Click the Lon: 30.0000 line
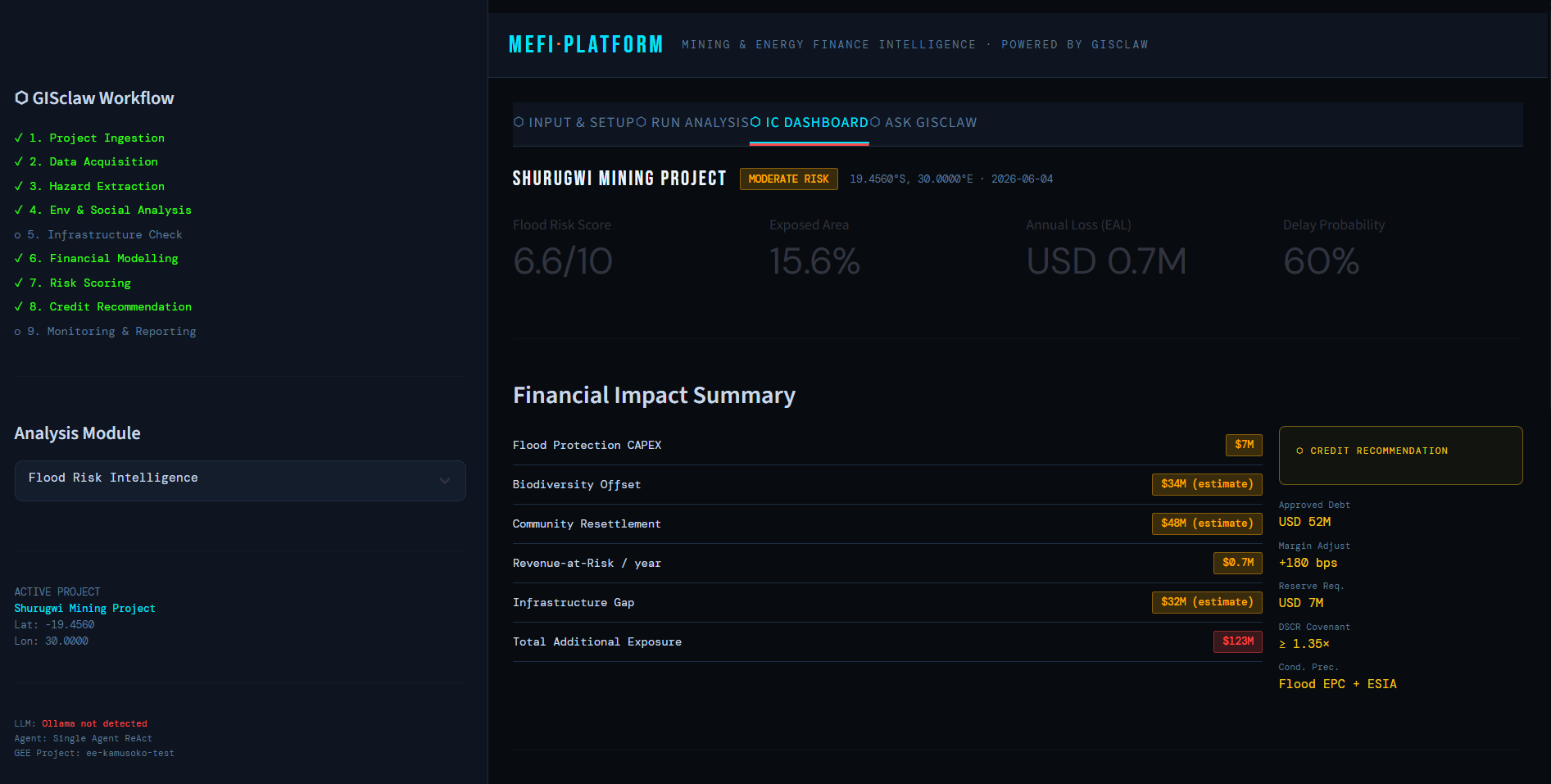Viewport: 1551px width, 784px height. click(51, 641)
